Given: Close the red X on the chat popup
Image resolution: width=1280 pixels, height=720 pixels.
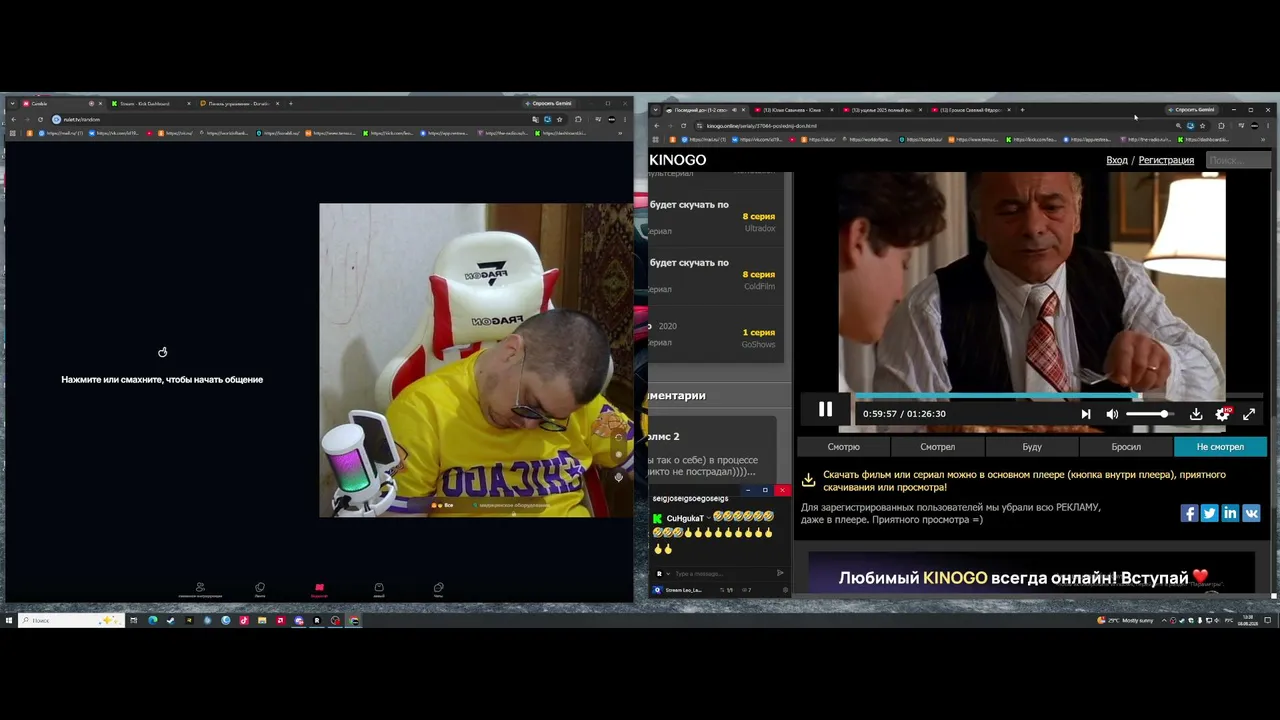Looking at the screenshot, I should click(x=782, y=490).
